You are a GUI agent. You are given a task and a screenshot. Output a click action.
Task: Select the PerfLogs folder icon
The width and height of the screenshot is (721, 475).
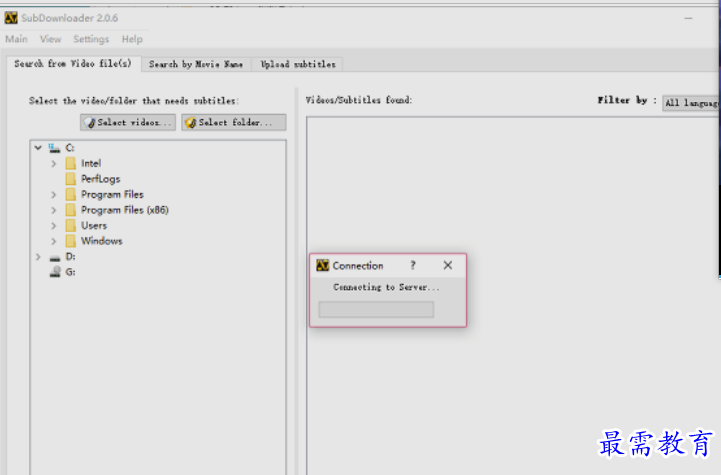[70, 179]
